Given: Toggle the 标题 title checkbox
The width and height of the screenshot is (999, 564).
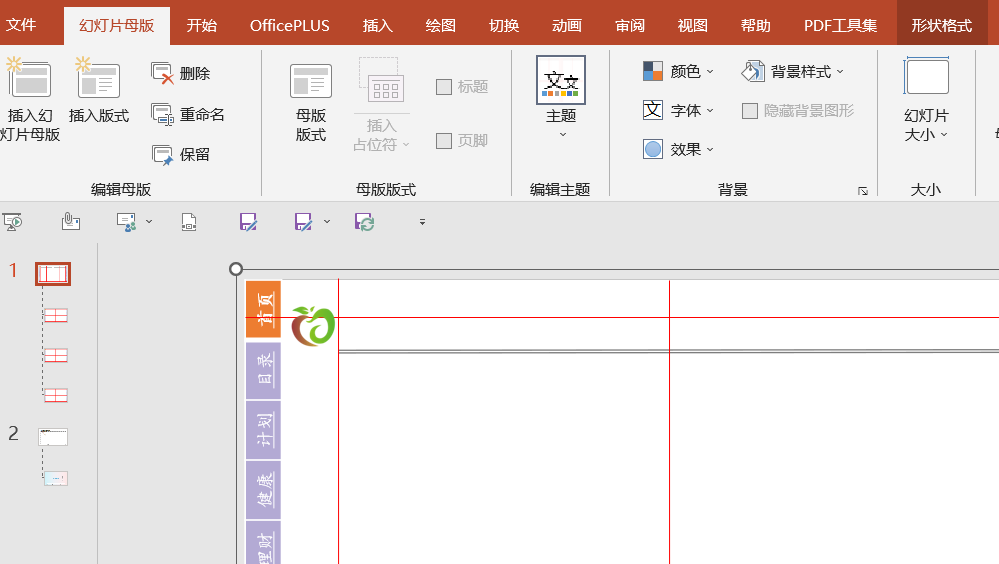Looking at the screenshot, I should click(443, 87).
